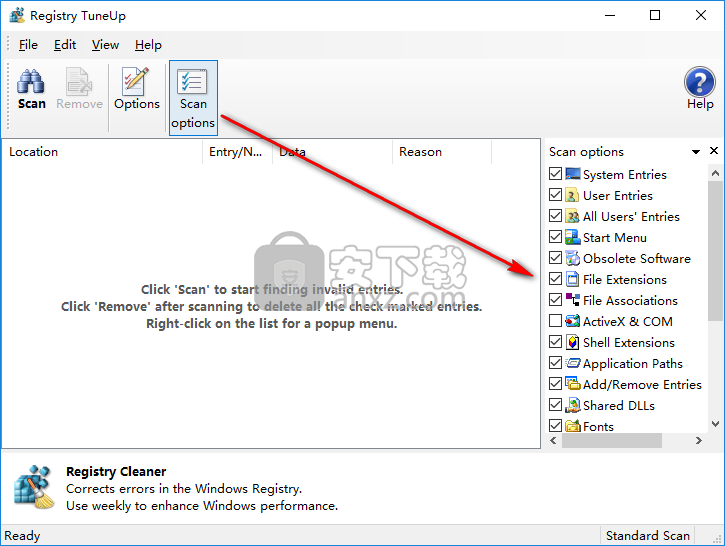
Task: Click the greyed Remove toolbar icon
Action: click(x=79, y=82)
